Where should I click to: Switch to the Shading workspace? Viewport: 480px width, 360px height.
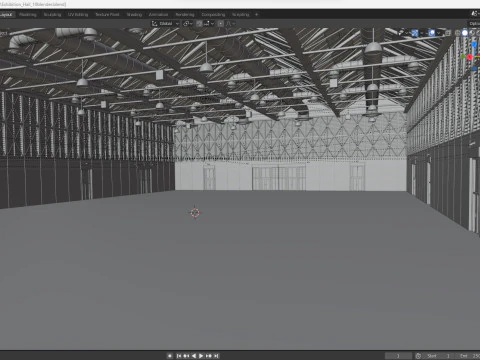point(134,15)
